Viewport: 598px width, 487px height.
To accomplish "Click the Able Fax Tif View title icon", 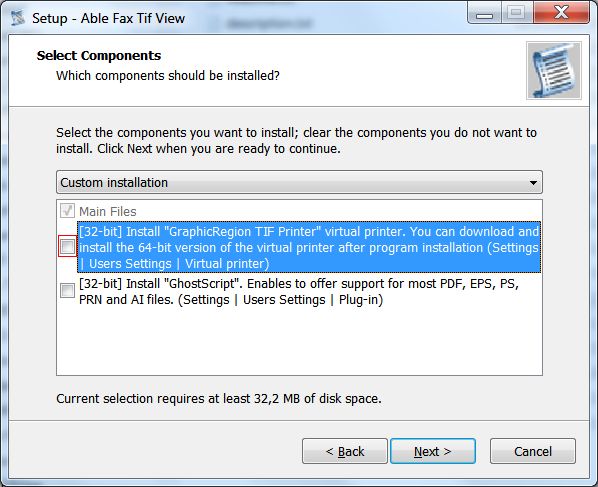I will coord(18,18).
